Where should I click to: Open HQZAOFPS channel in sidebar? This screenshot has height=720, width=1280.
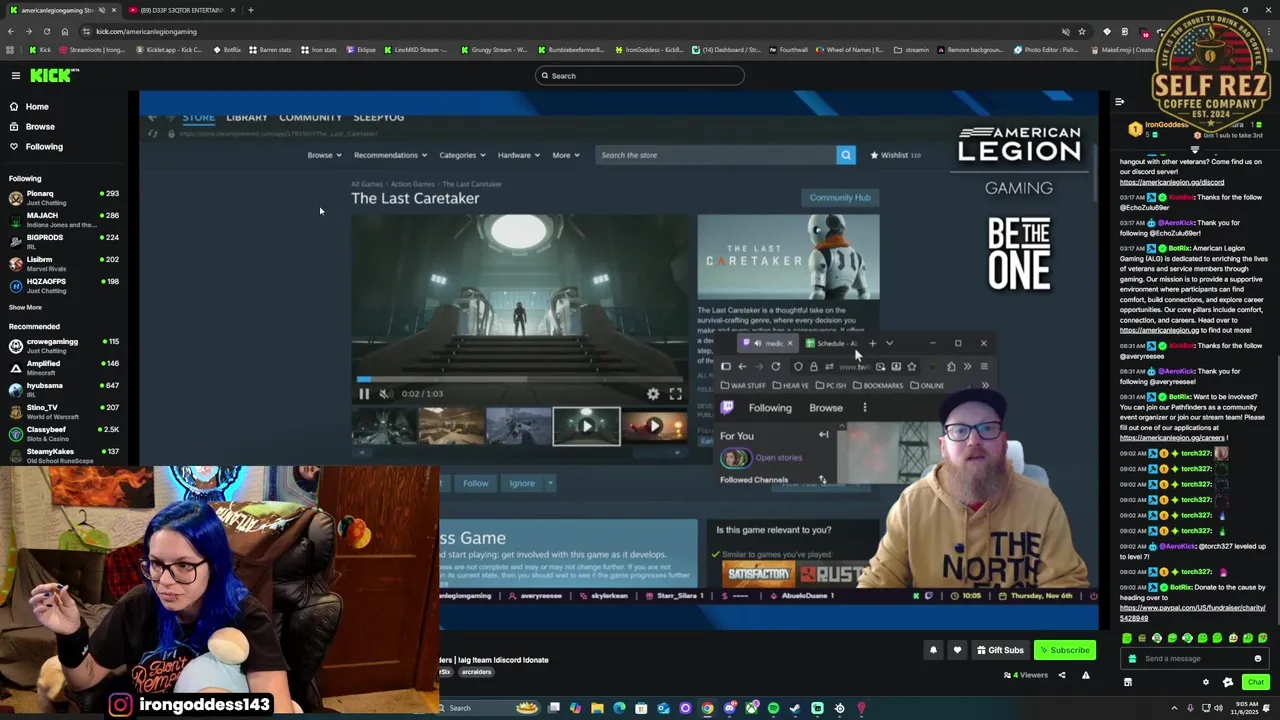click(64, 285)
